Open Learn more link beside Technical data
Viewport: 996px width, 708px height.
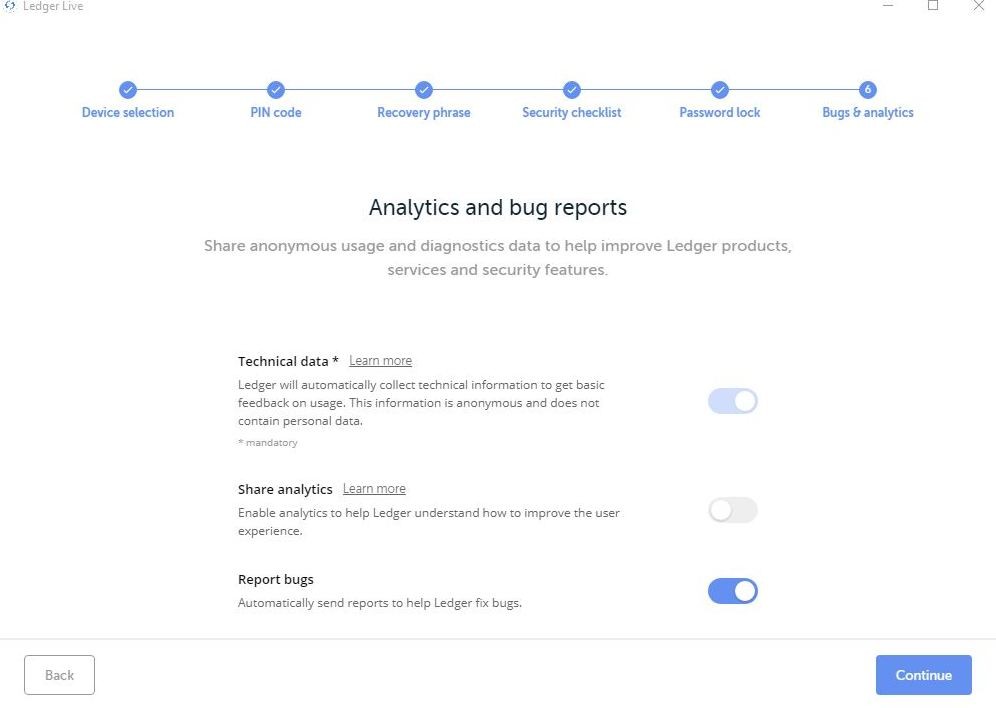coord(380,361)
